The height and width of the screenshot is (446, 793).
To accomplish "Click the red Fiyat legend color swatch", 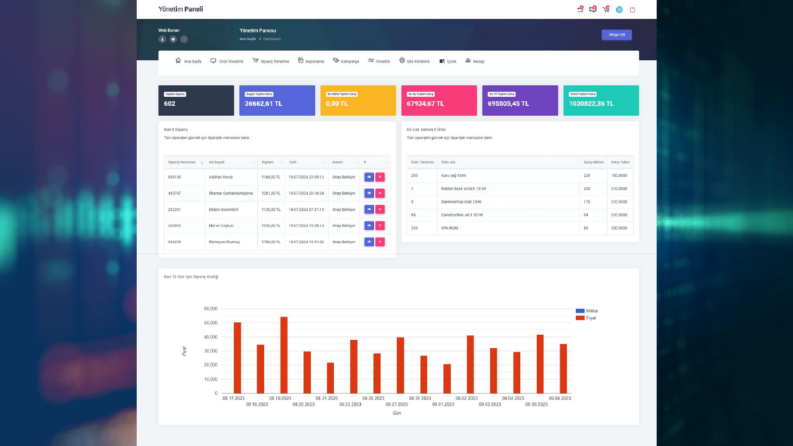I will [x=580, y=318].
